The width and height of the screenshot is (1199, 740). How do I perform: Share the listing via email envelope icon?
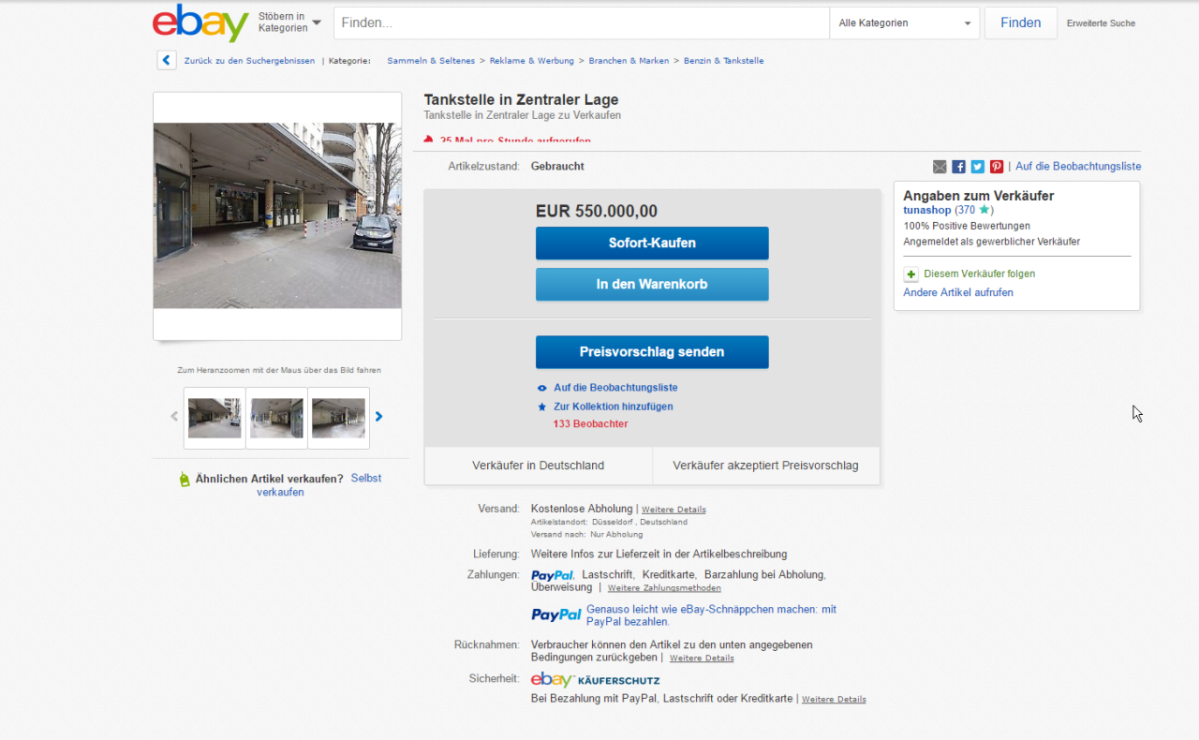[939, 166]
